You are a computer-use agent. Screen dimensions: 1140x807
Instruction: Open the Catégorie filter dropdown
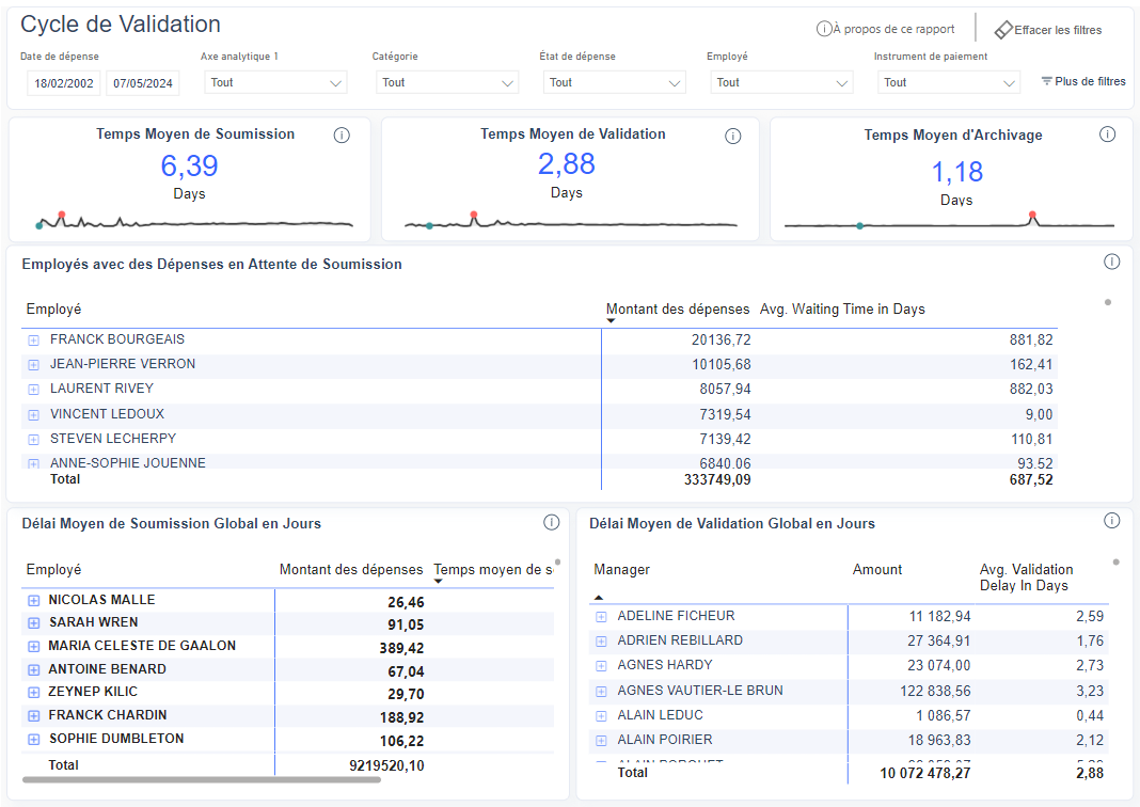point(446,83)
